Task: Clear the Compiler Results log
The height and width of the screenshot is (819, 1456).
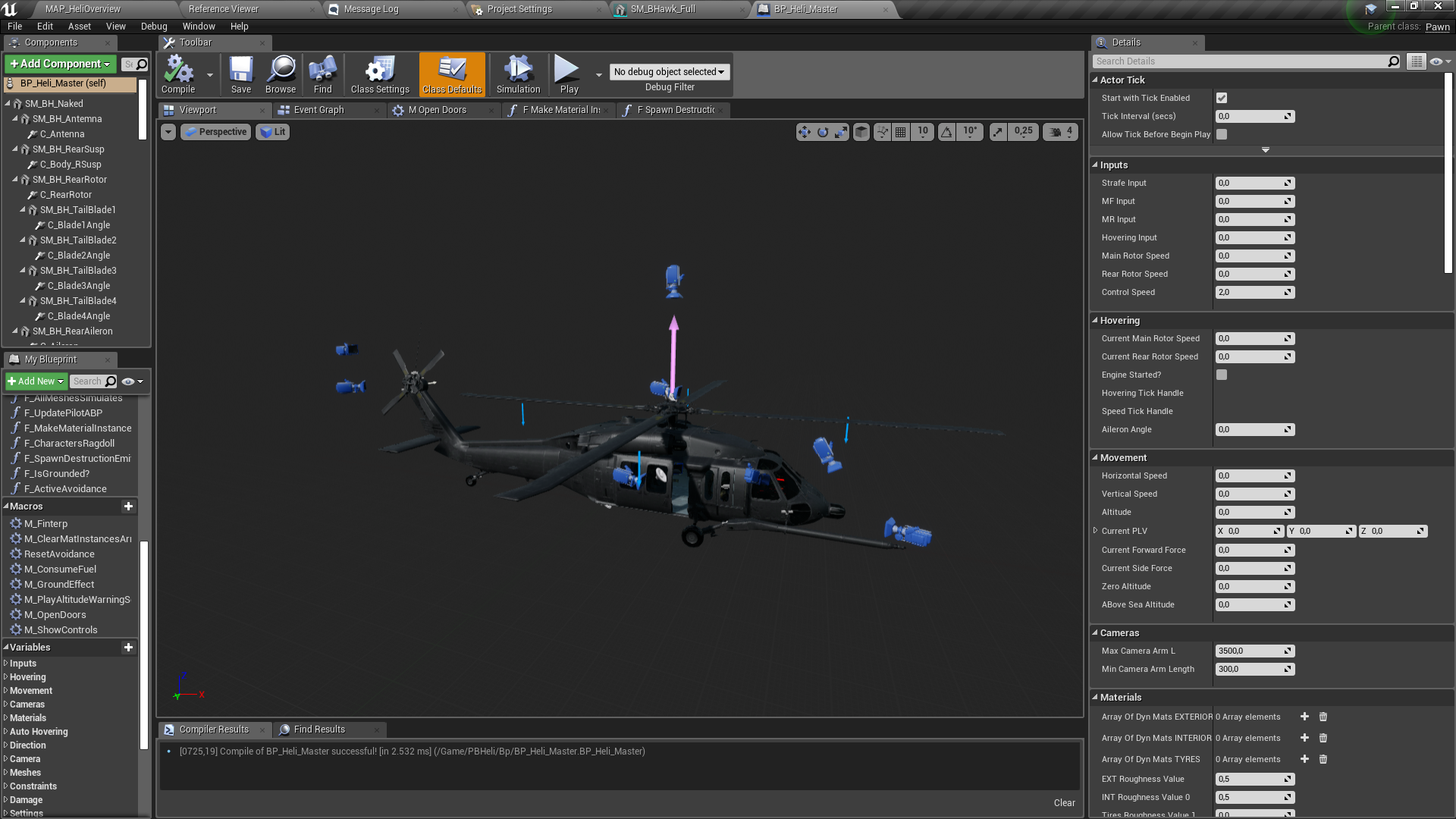Action: click(x=1064, y=802)
